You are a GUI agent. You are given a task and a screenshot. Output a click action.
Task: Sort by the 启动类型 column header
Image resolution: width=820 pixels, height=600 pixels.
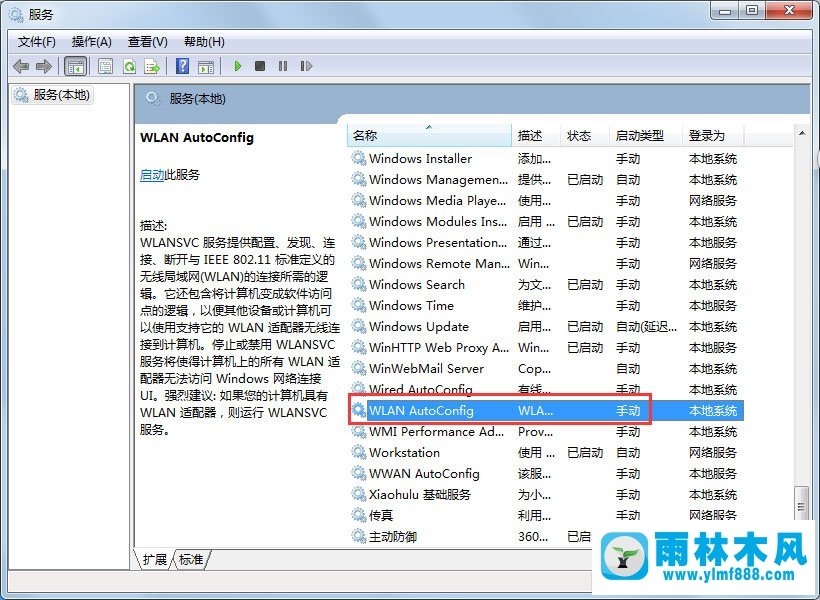tap(646, 135)
